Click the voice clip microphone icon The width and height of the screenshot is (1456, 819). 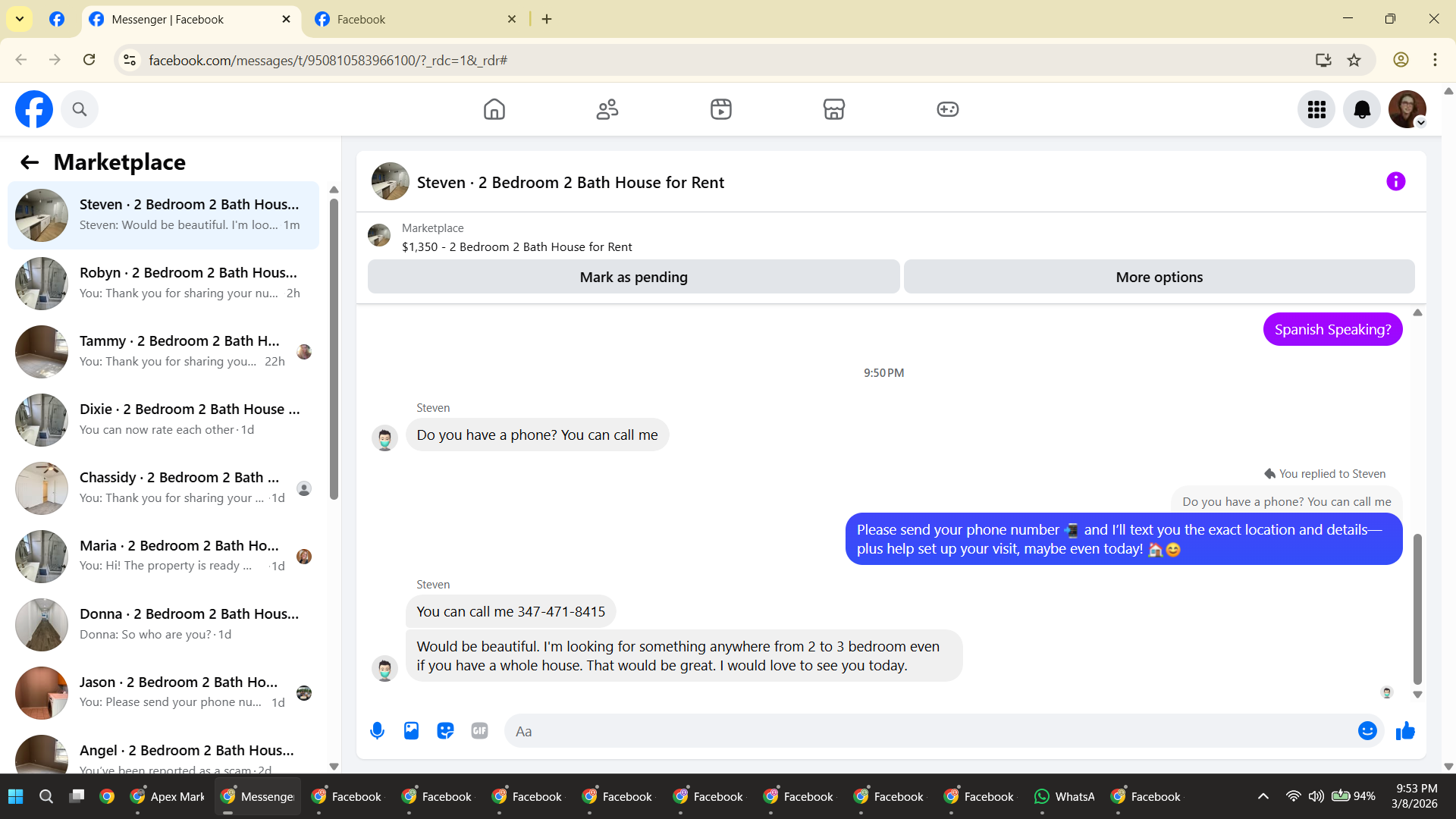[377, 731]
